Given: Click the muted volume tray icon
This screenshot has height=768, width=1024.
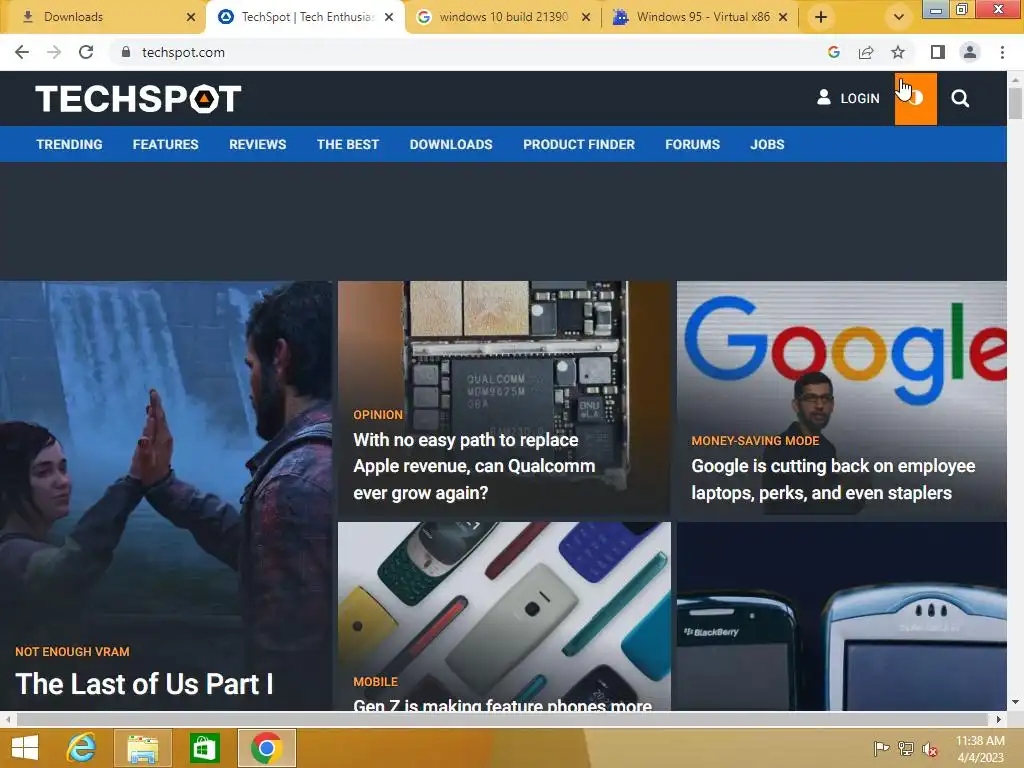Looking at the screenshot, I should [929, 749].
